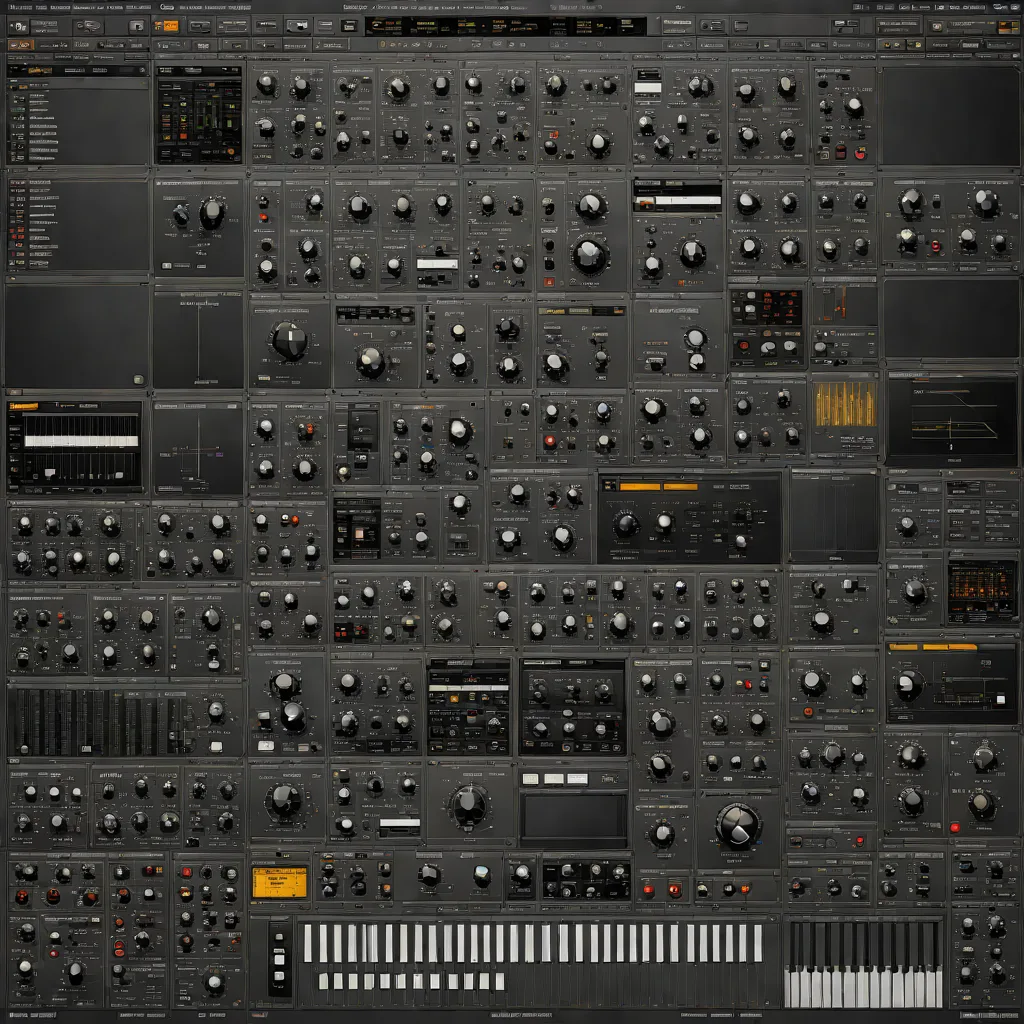Click the first white button above the black pad
The image size is (1024, 1024).
click(x=530, y=778)
